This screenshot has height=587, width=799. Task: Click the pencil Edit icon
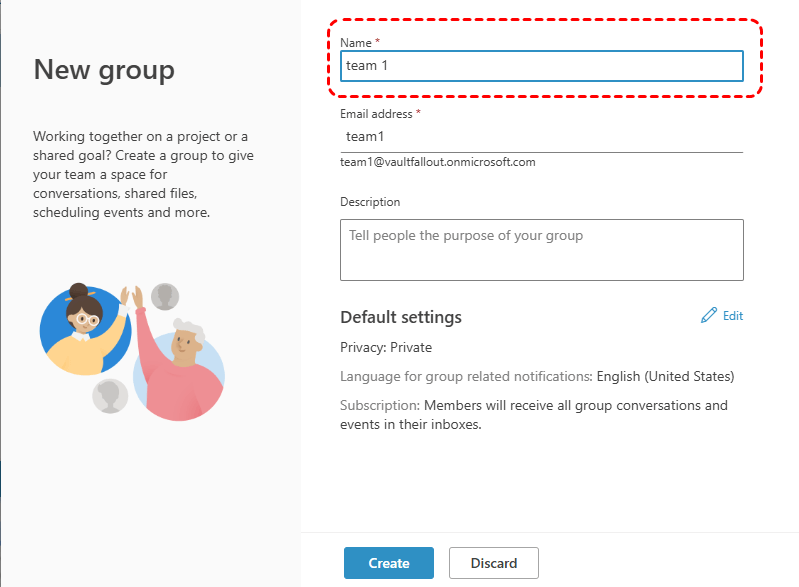click(x=709, y=316)
